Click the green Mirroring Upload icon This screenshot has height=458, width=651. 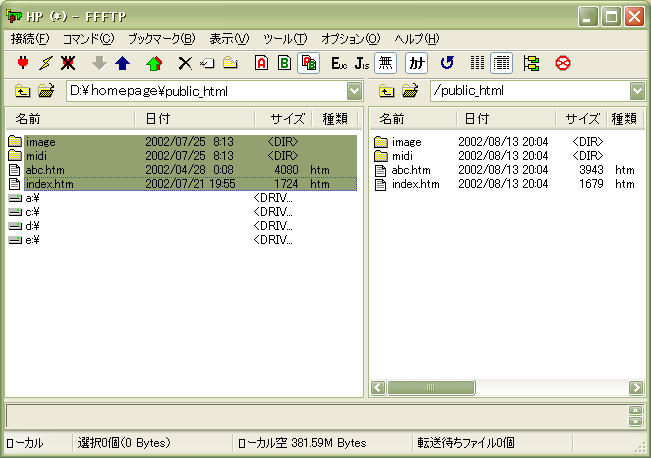pos(153,63)
